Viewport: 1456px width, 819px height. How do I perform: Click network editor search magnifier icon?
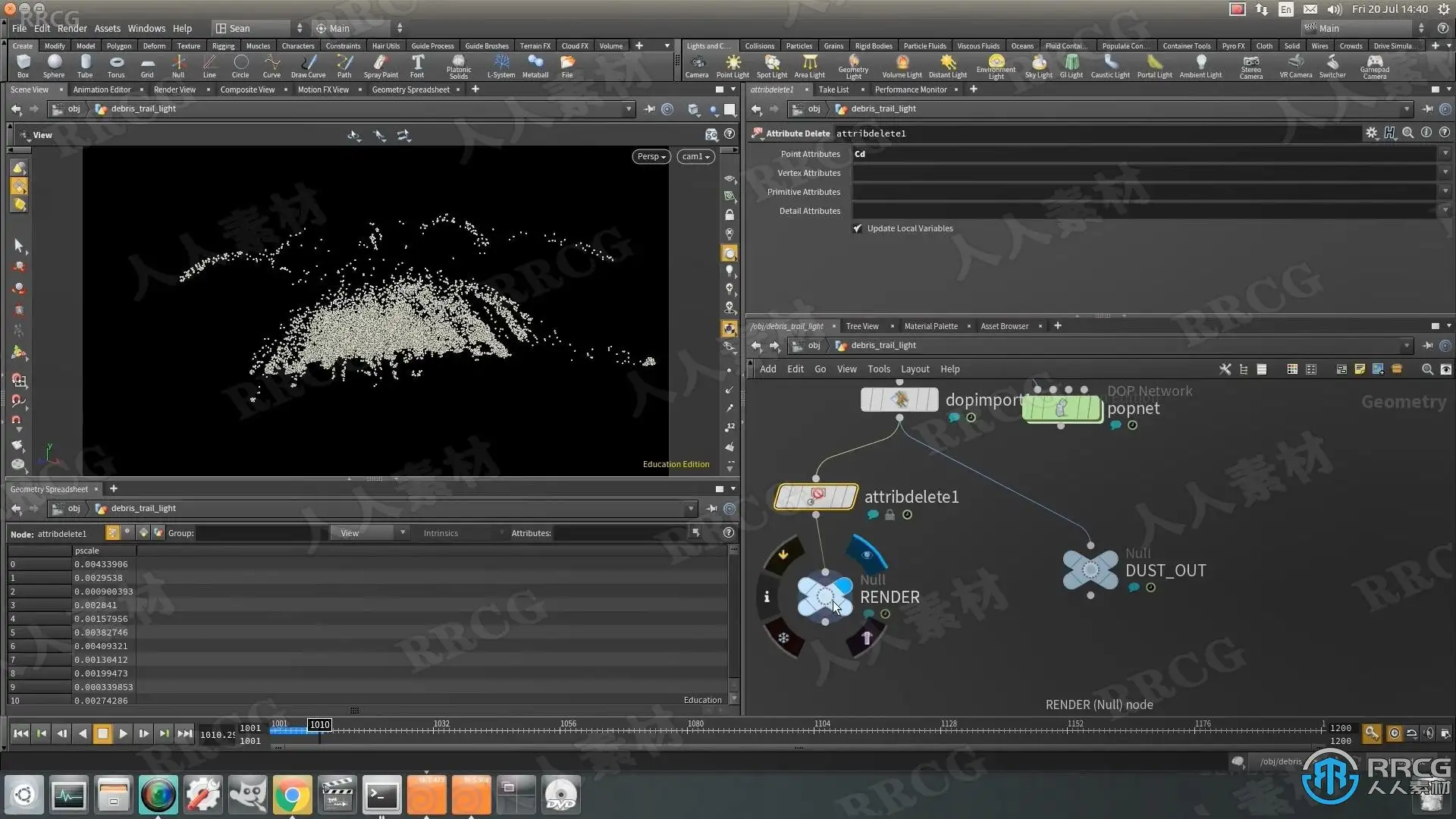[1427, 369]
